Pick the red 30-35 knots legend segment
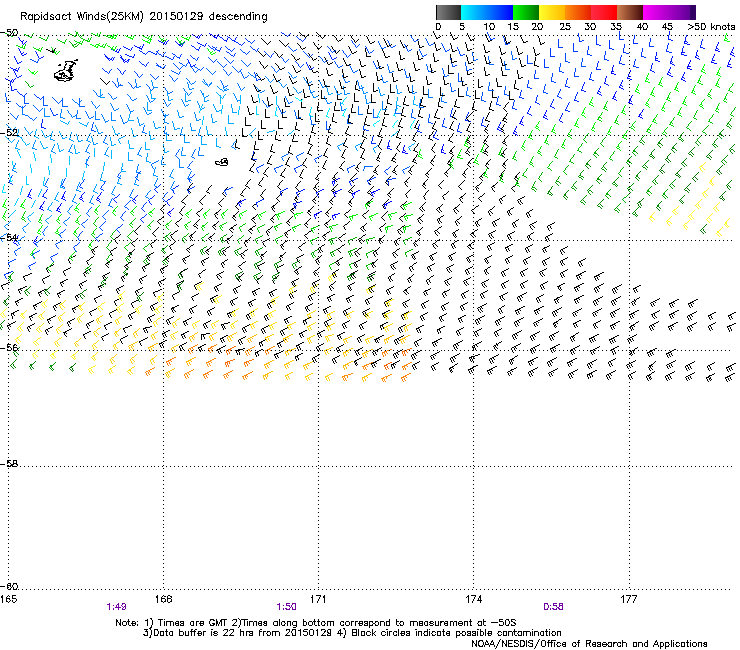This screenshot has height=650, width=740. 604,12
